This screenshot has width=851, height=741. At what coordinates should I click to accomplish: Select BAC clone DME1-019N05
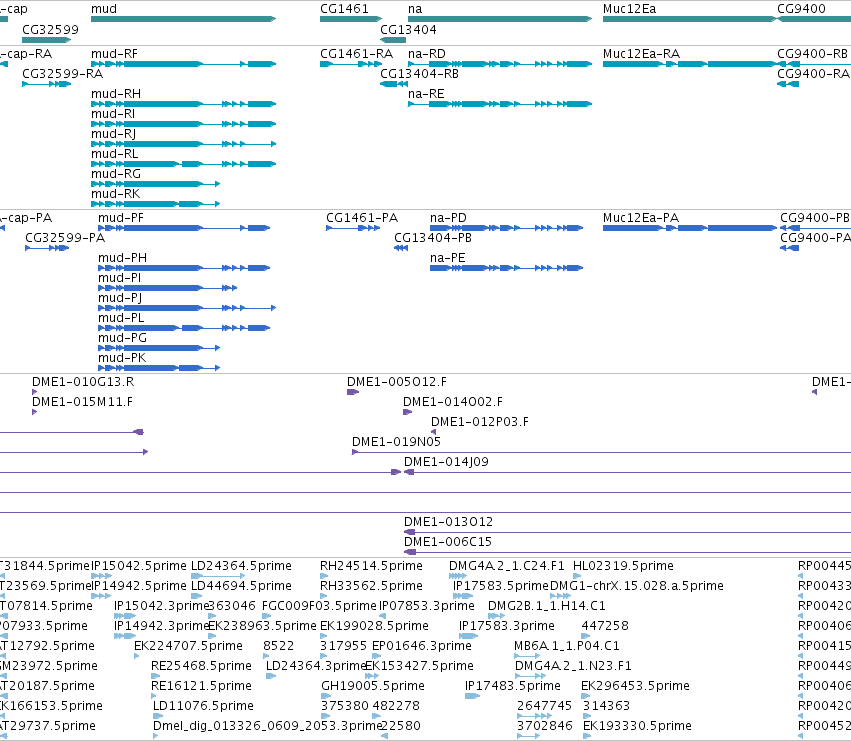[601, 452]
